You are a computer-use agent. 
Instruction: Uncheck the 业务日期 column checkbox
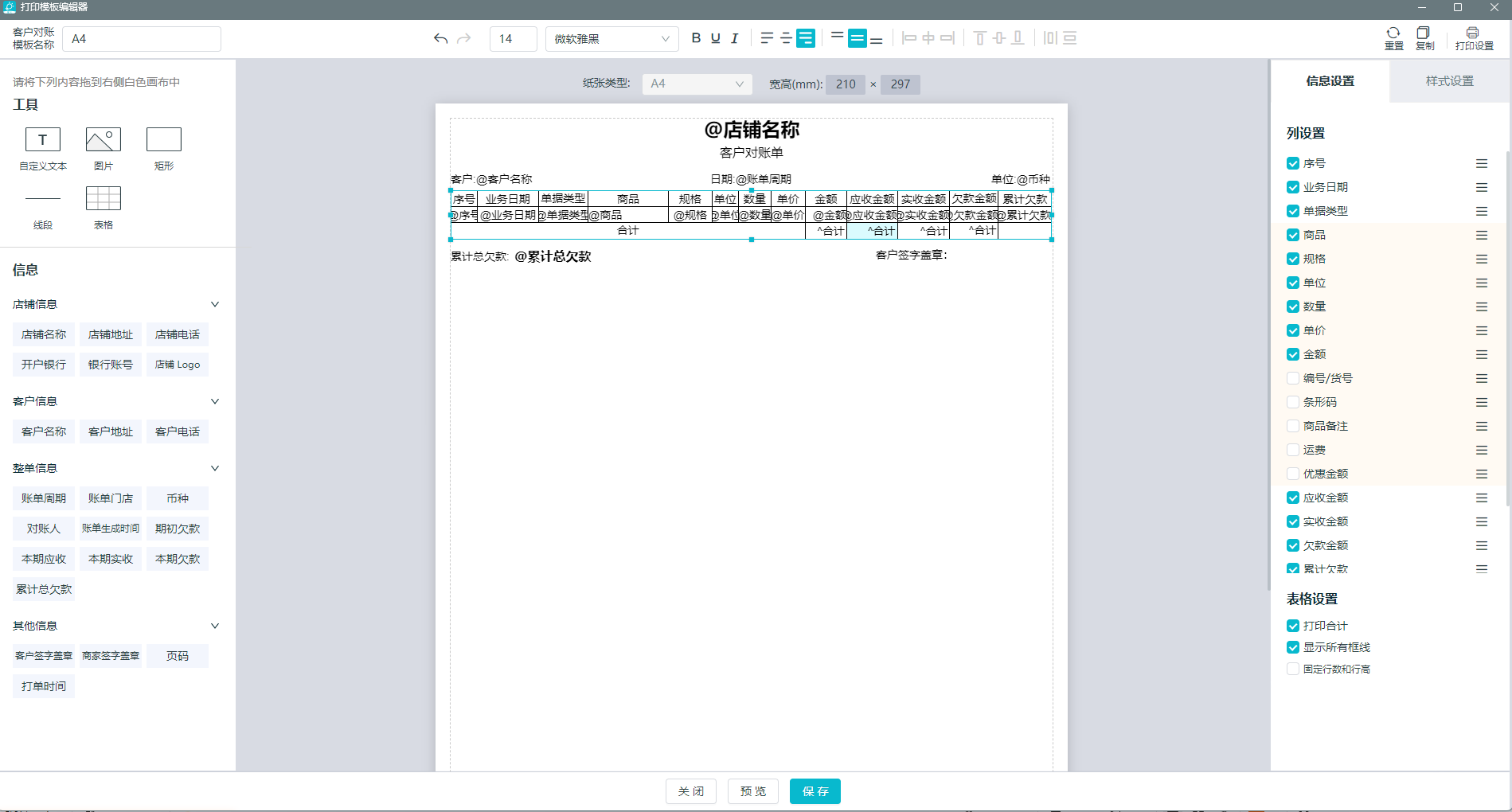coord(1293,187)
